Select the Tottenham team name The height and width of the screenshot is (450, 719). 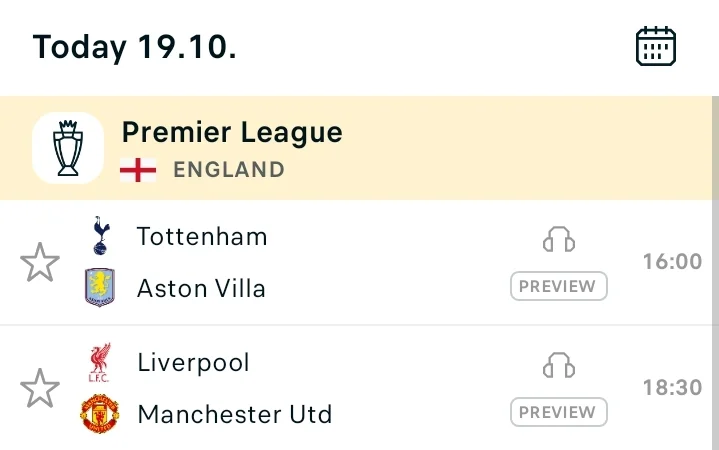coord(202,236)
